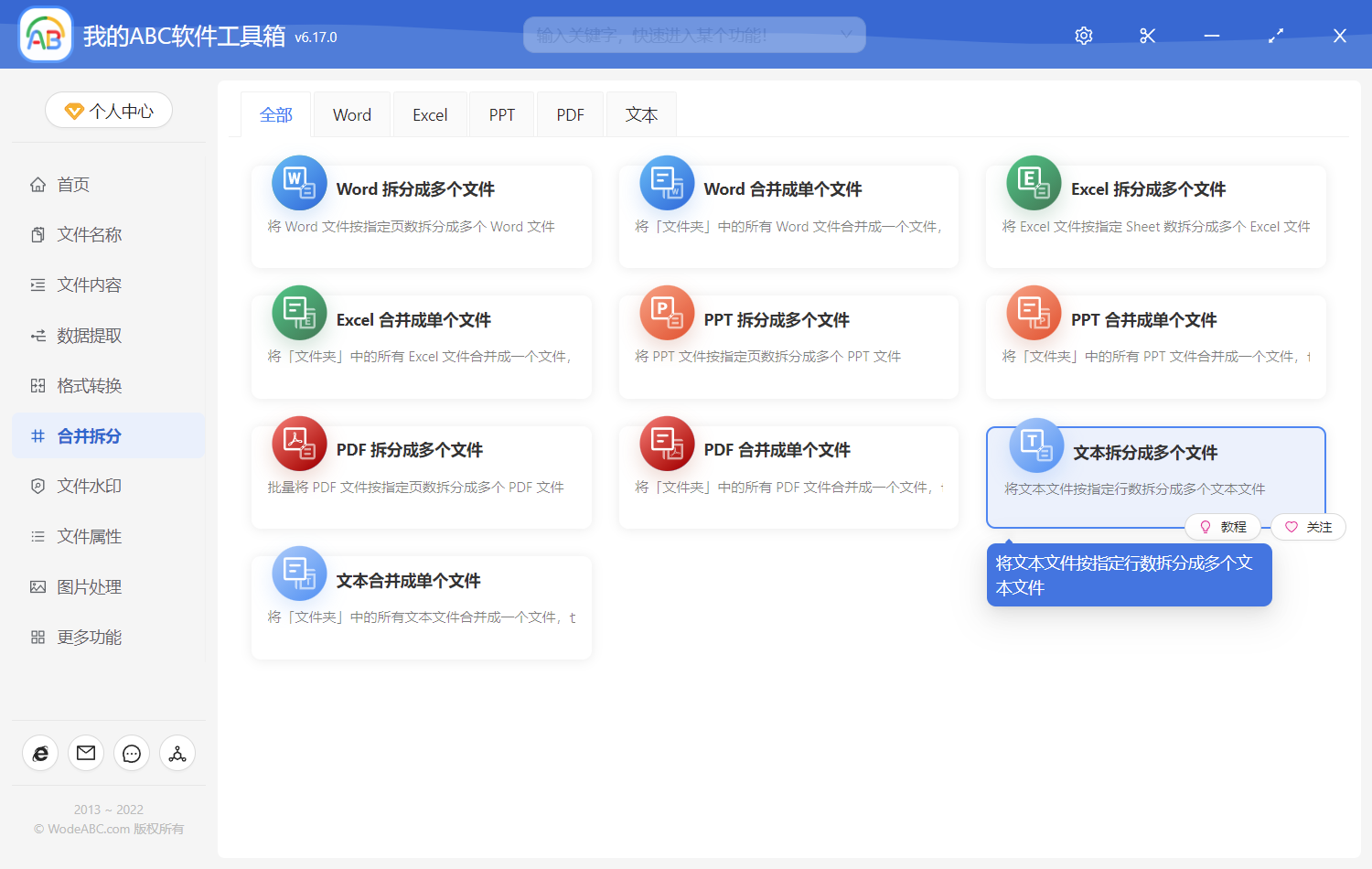Open 个人中心
This screenshot has width=1372, height=869.
[108, 110]
